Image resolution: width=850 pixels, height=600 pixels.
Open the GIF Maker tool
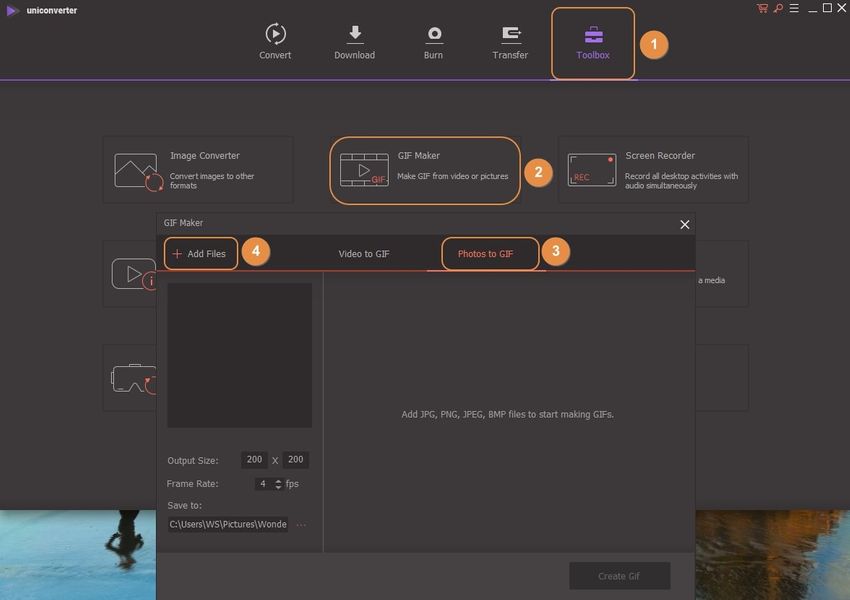point(425,170)
